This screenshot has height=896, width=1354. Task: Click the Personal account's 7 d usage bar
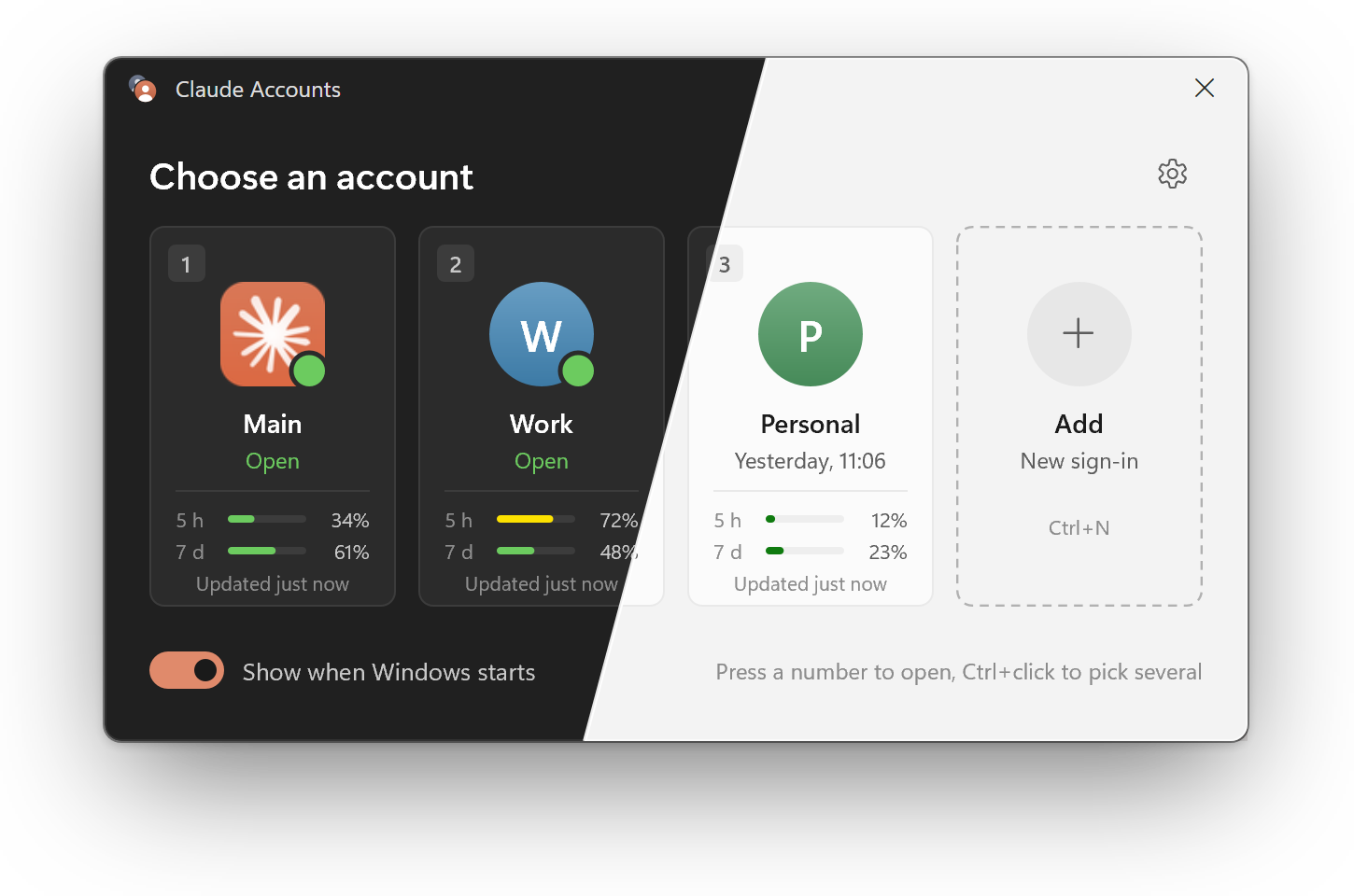coord(805,551)
